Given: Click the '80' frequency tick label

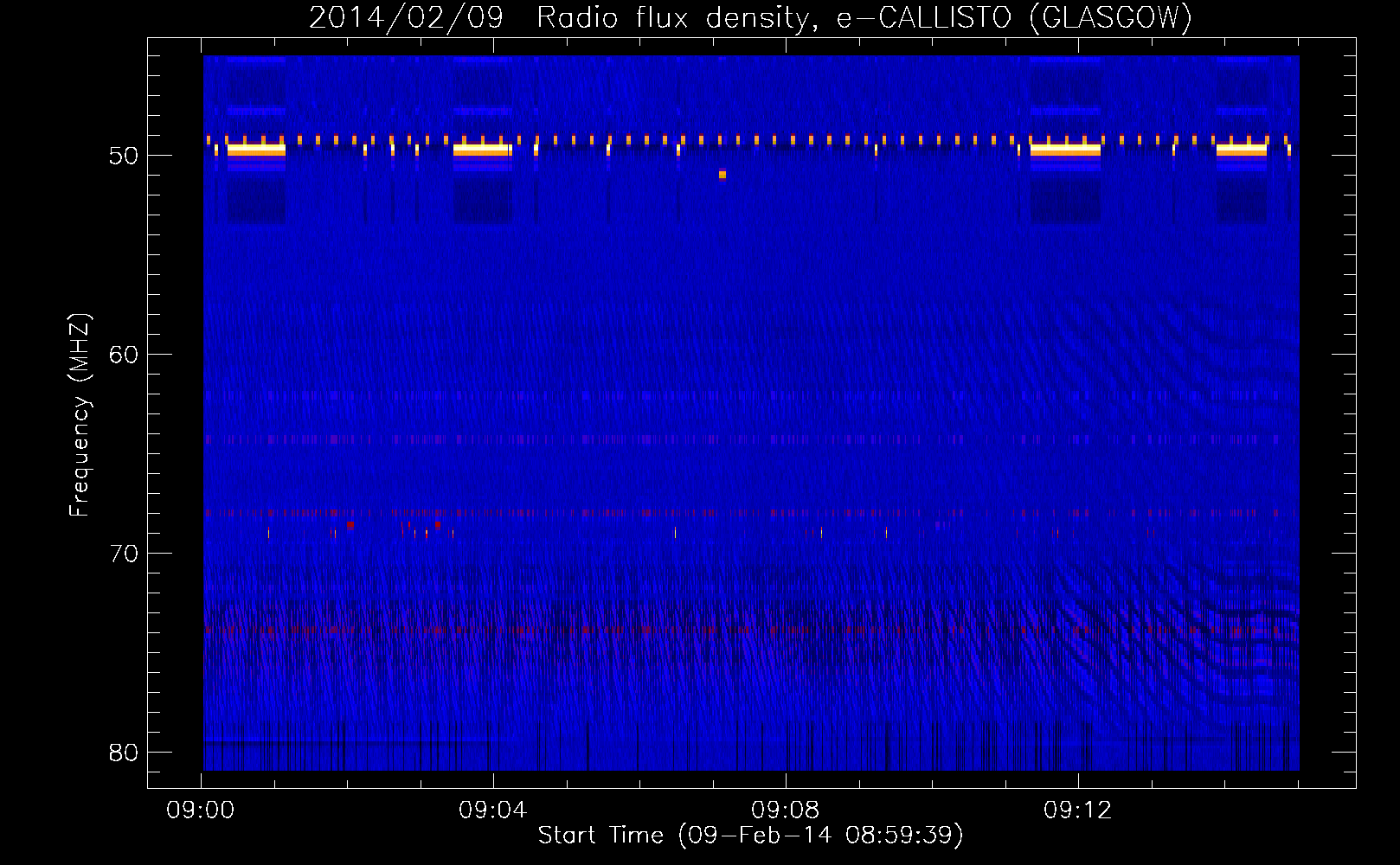Looking at the screenshot, I should (124, 753).
